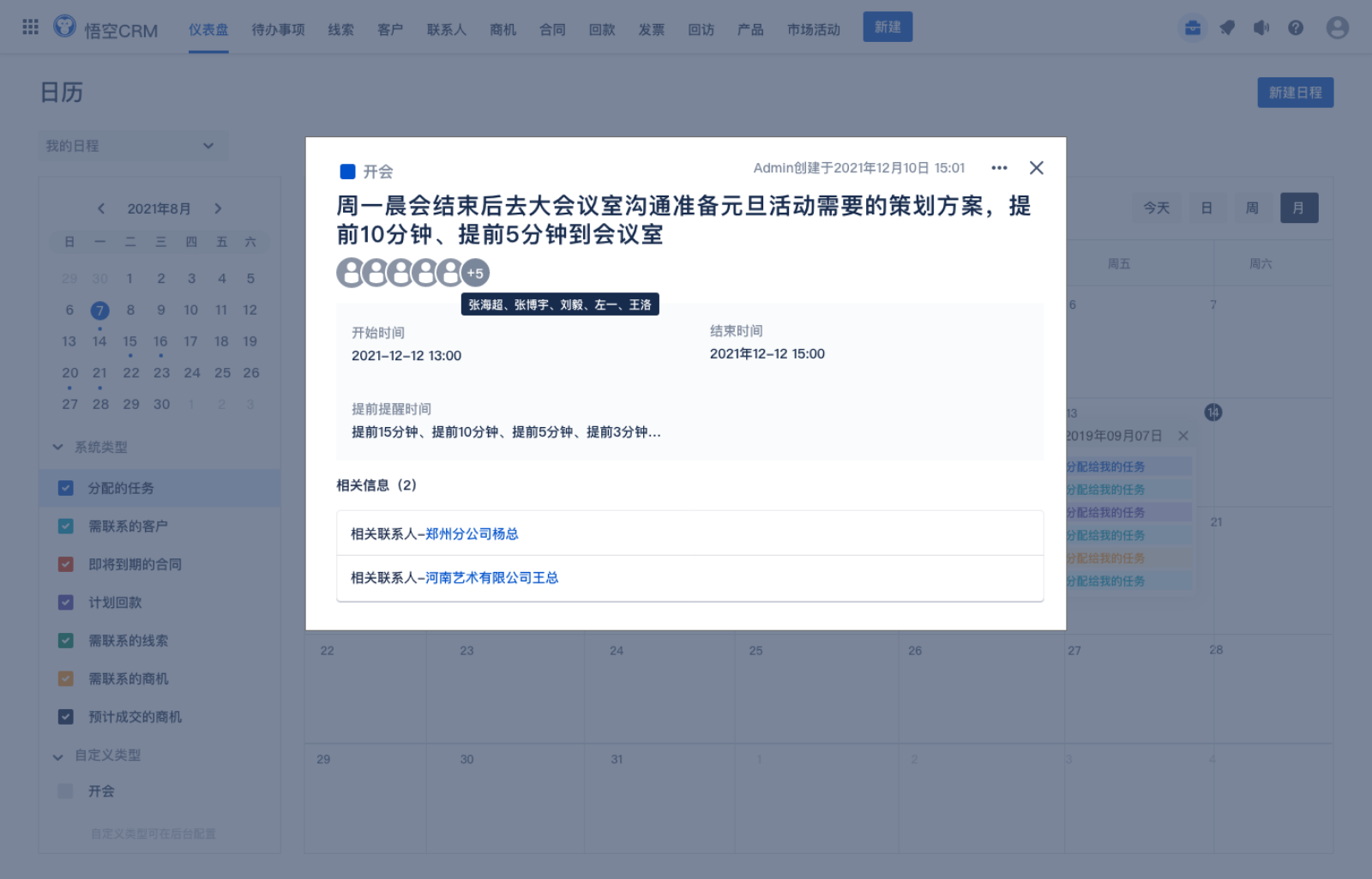Screen dimensions: 1372x879
Task: Open the 商机 tab
Action: (503, 30)
